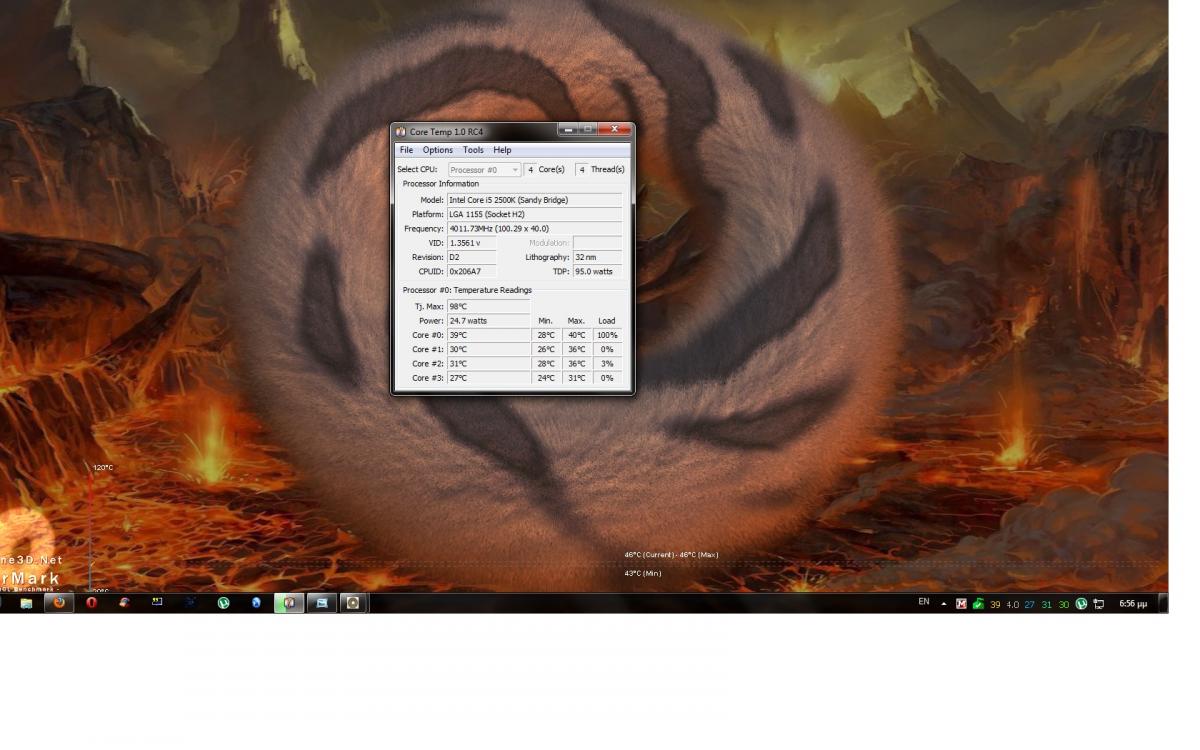Screen dimensions: 1200x750
Task: Click the Core #3 temperature '27°C'
Action: pyautogui.click(x=488, y=378)
